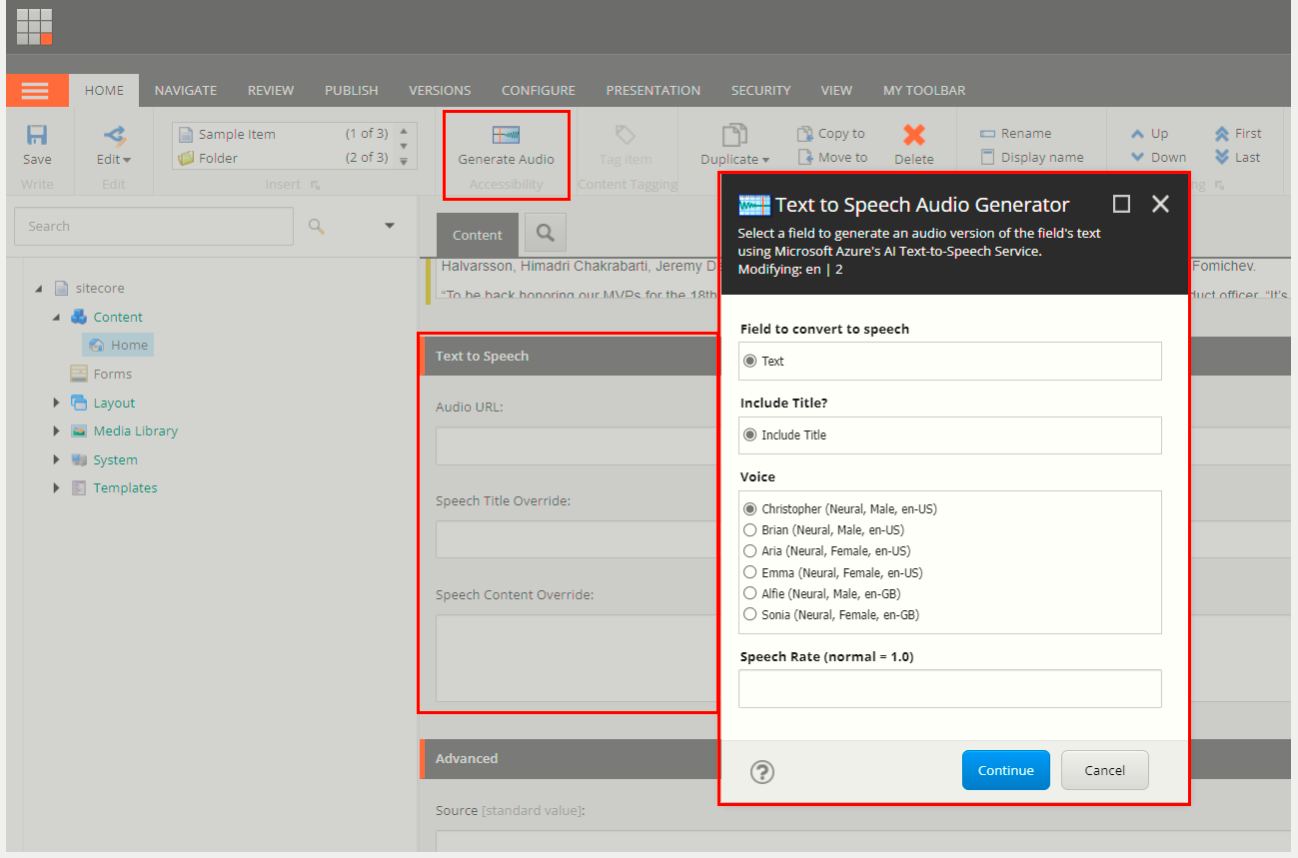Expand the Templates tree node
1298x858 pixels.
tap(57, 488)
